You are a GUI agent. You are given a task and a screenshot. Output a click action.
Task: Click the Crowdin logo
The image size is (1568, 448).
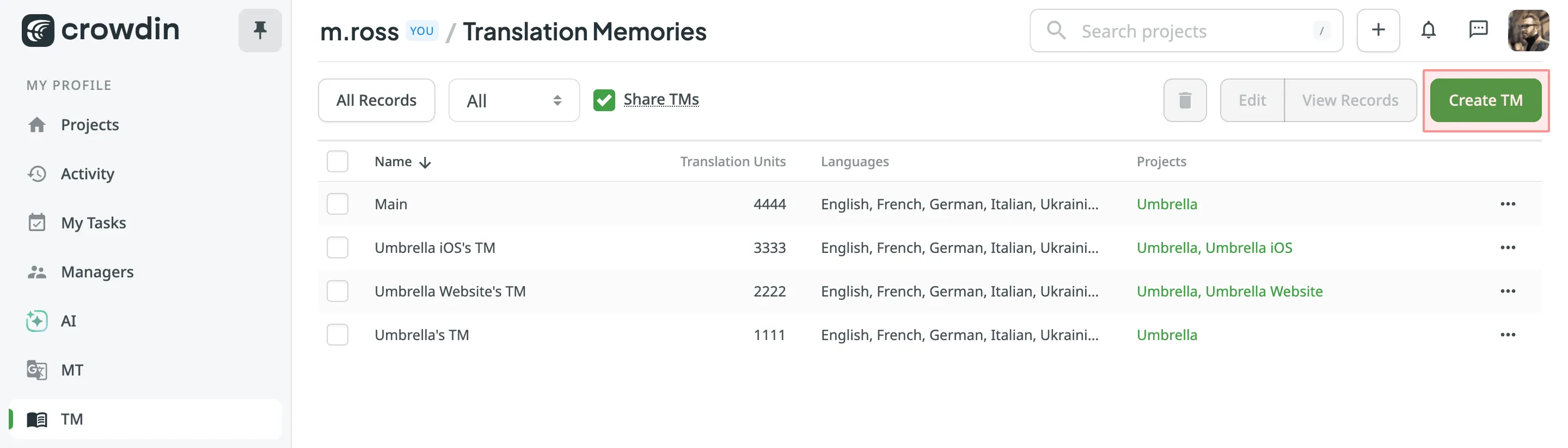[100, 30]
